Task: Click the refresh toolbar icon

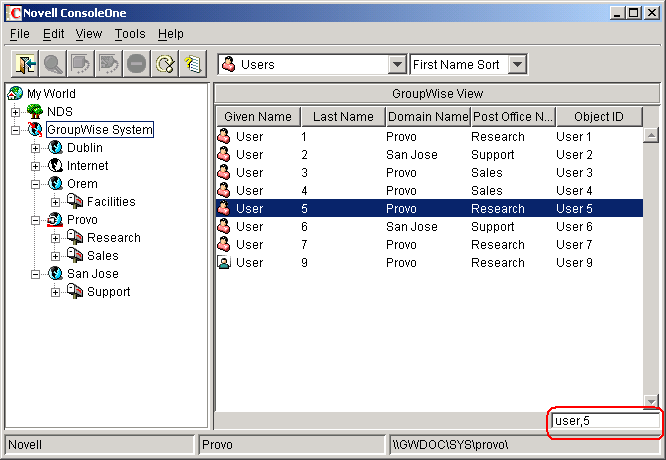Action: (x=165, y=64)
